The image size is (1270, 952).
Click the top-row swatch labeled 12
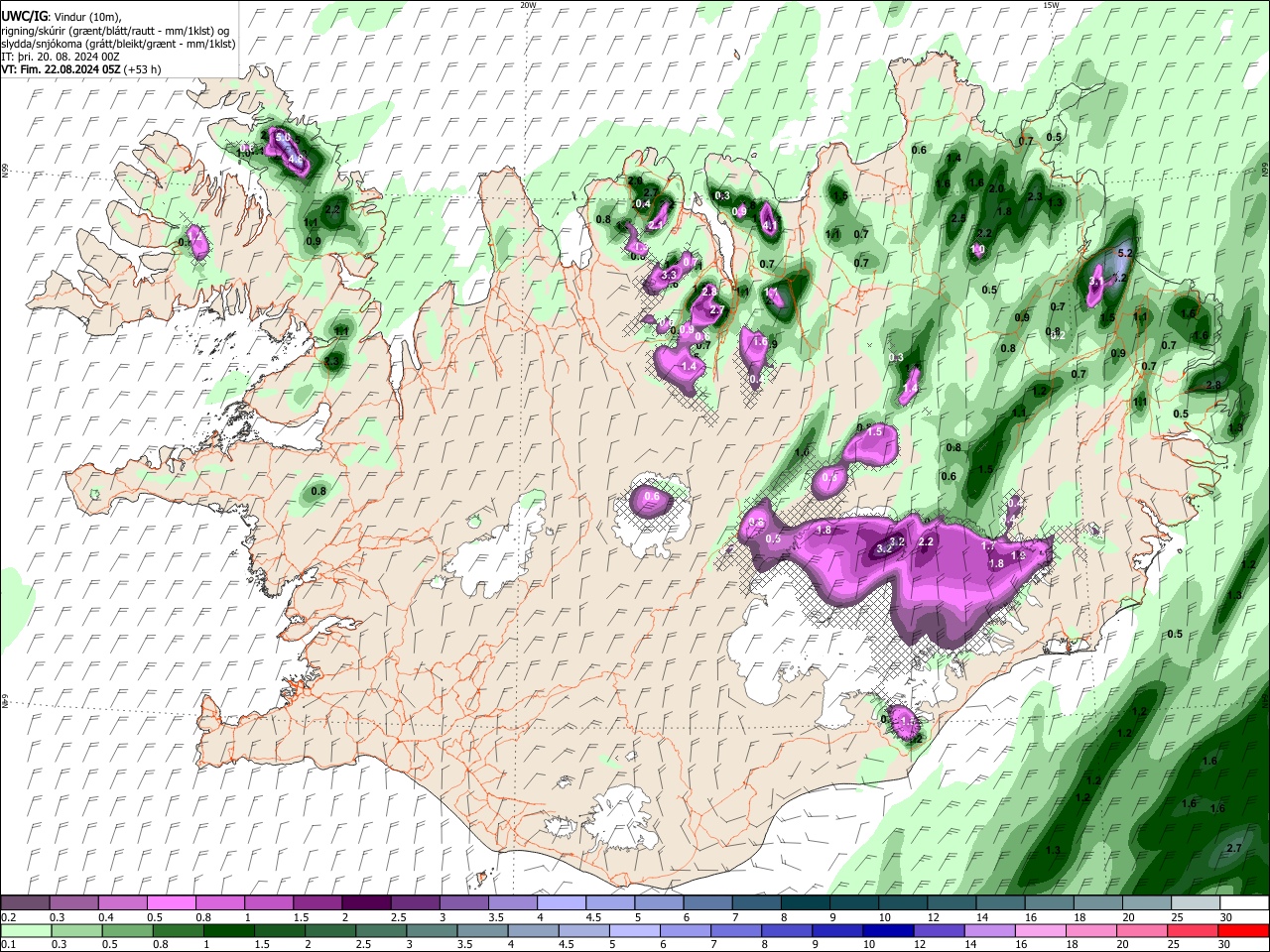point(951,903)
